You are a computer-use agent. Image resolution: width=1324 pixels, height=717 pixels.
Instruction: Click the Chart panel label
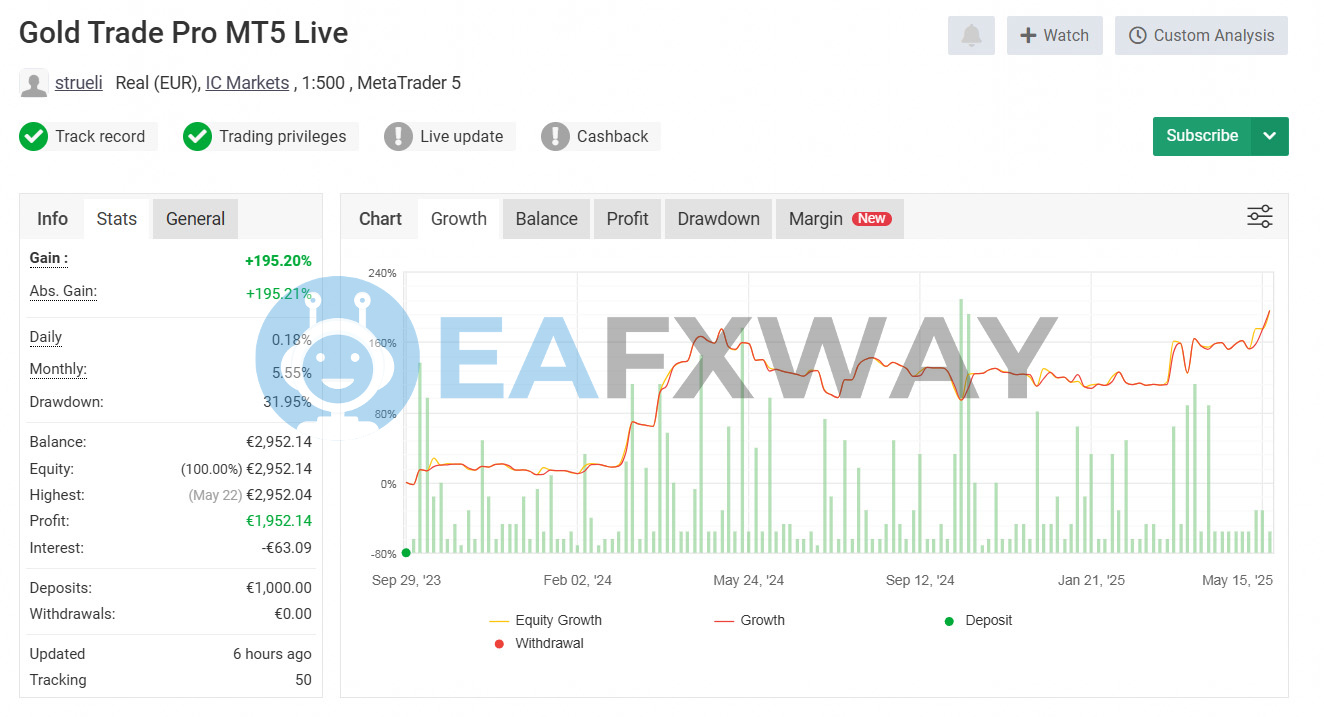pos(380,219)
